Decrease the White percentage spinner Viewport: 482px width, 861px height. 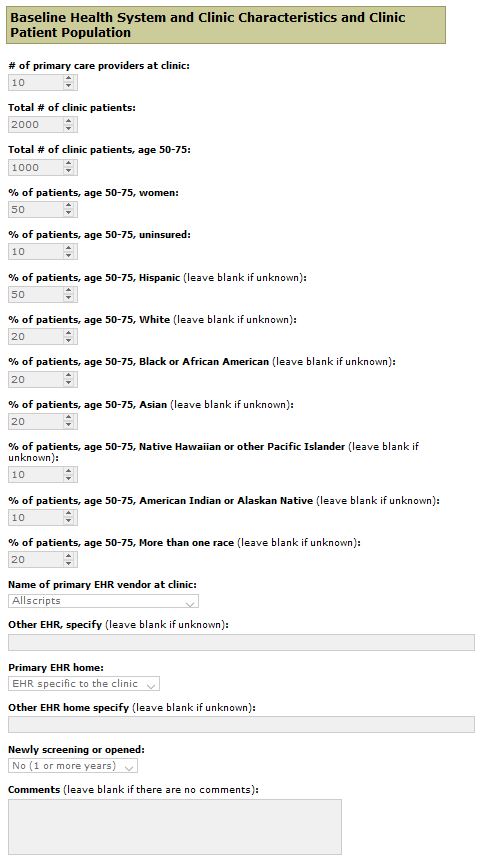point(69,340)
